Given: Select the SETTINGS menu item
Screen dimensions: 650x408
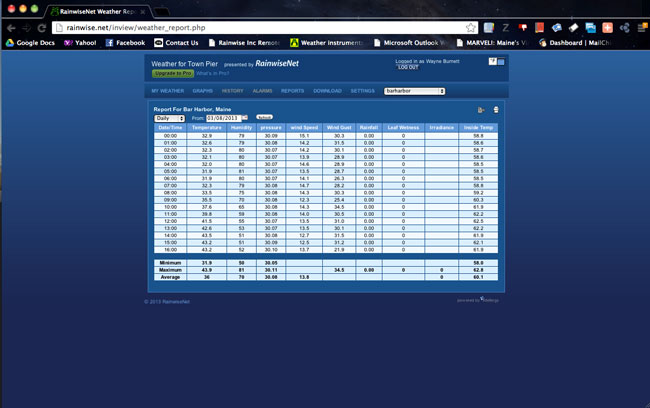Looking at the screenshot, I should (x=362, y=91).
